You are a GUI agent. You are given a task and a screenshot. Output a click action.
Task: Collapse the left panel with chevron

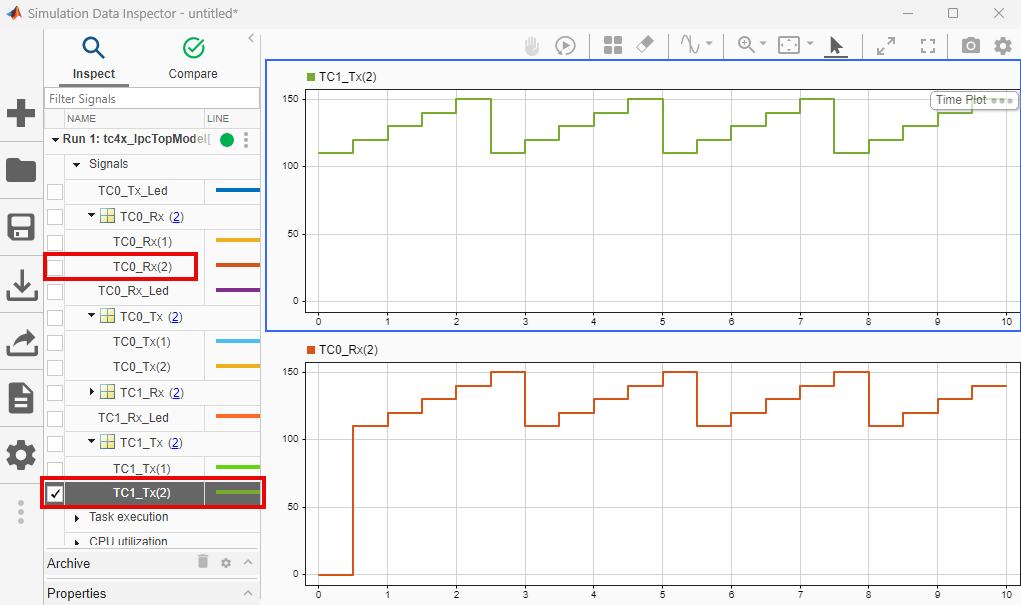pos(251,38)
